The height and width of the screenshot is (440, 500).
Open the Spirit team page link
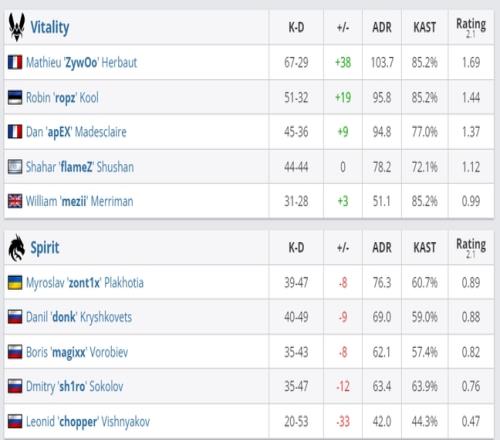pos(45,248)
